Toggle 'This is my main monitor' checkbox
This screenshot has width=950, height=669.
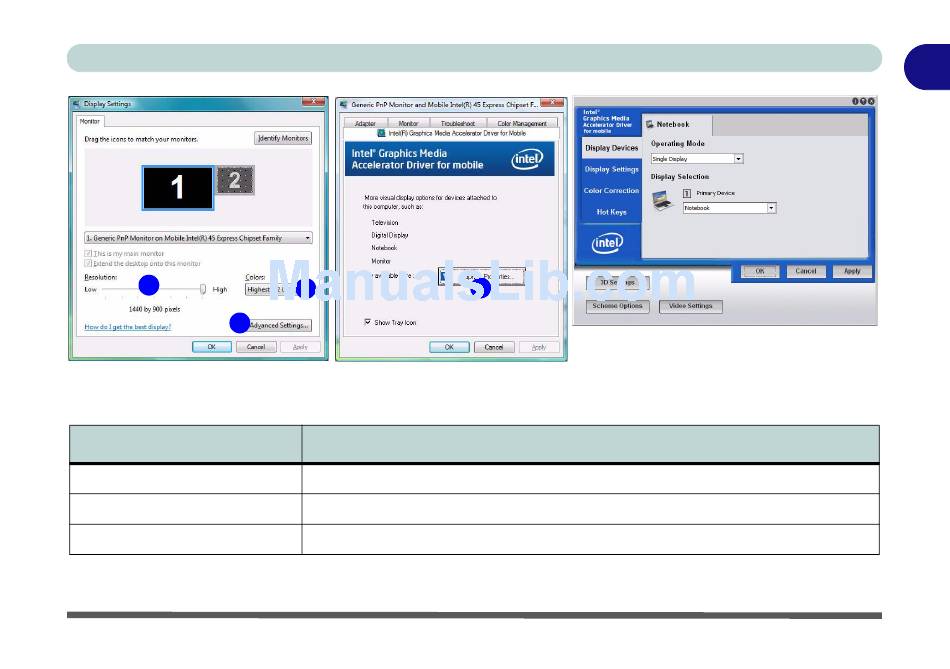tap(88, 253)
